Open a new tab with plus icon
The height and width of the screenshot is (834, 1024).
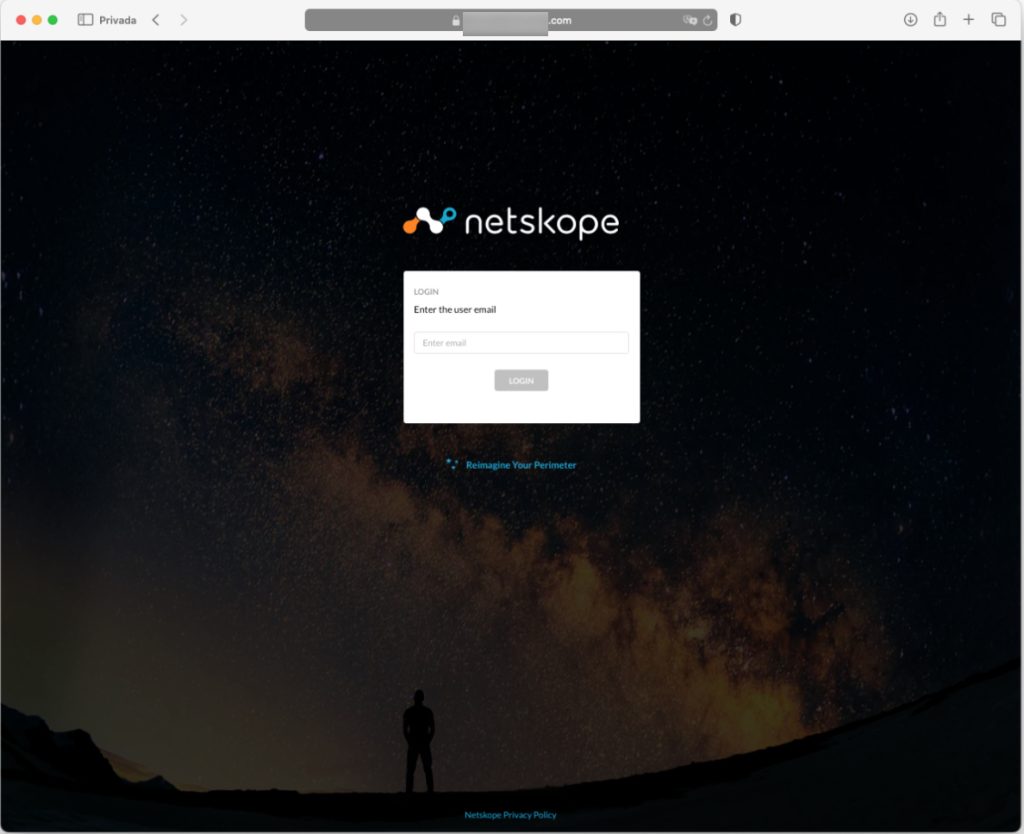pyautogui.click(x=968, y=20)
